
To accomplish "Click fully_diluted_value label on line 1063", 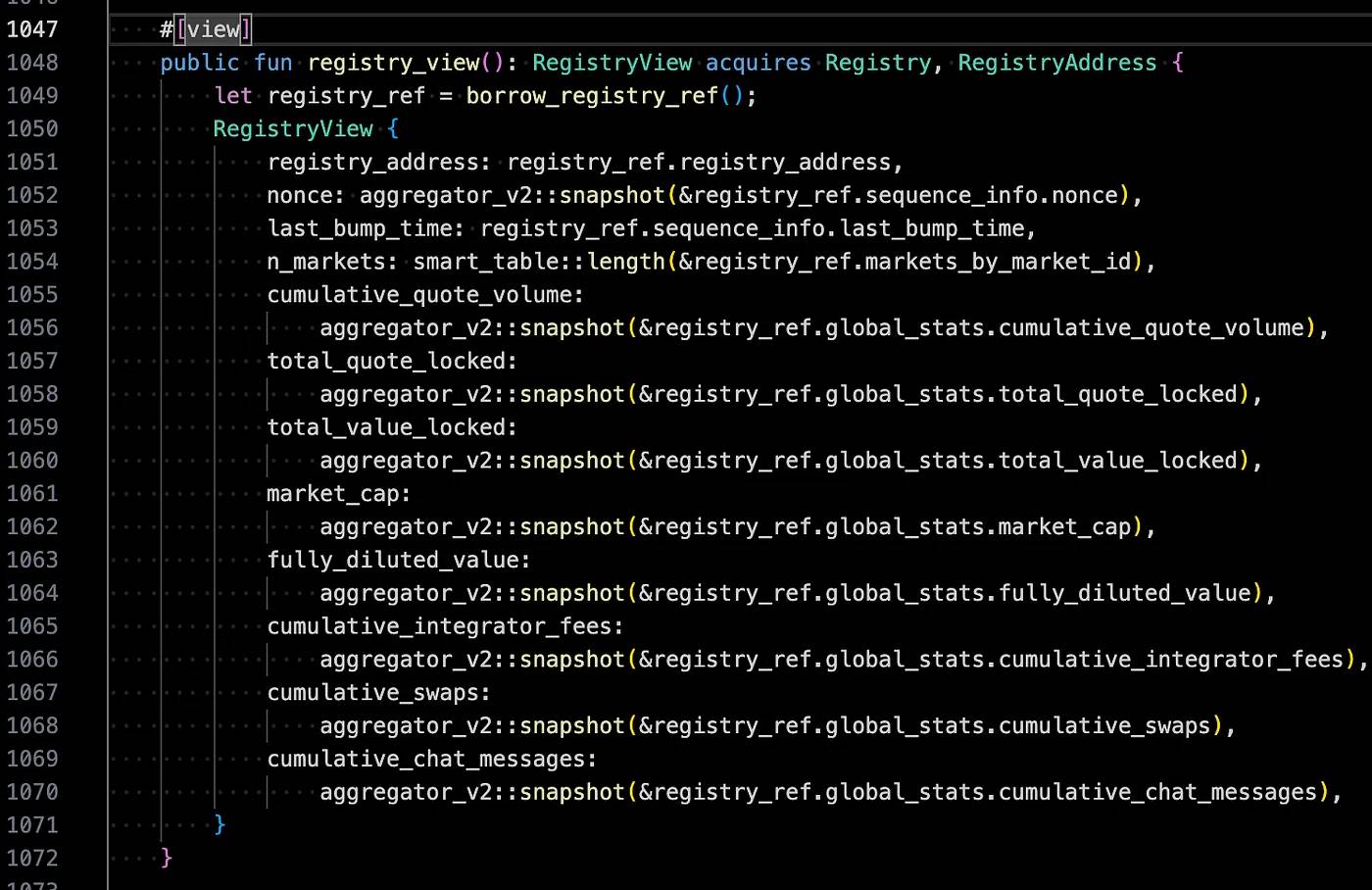I will (393, 560).
